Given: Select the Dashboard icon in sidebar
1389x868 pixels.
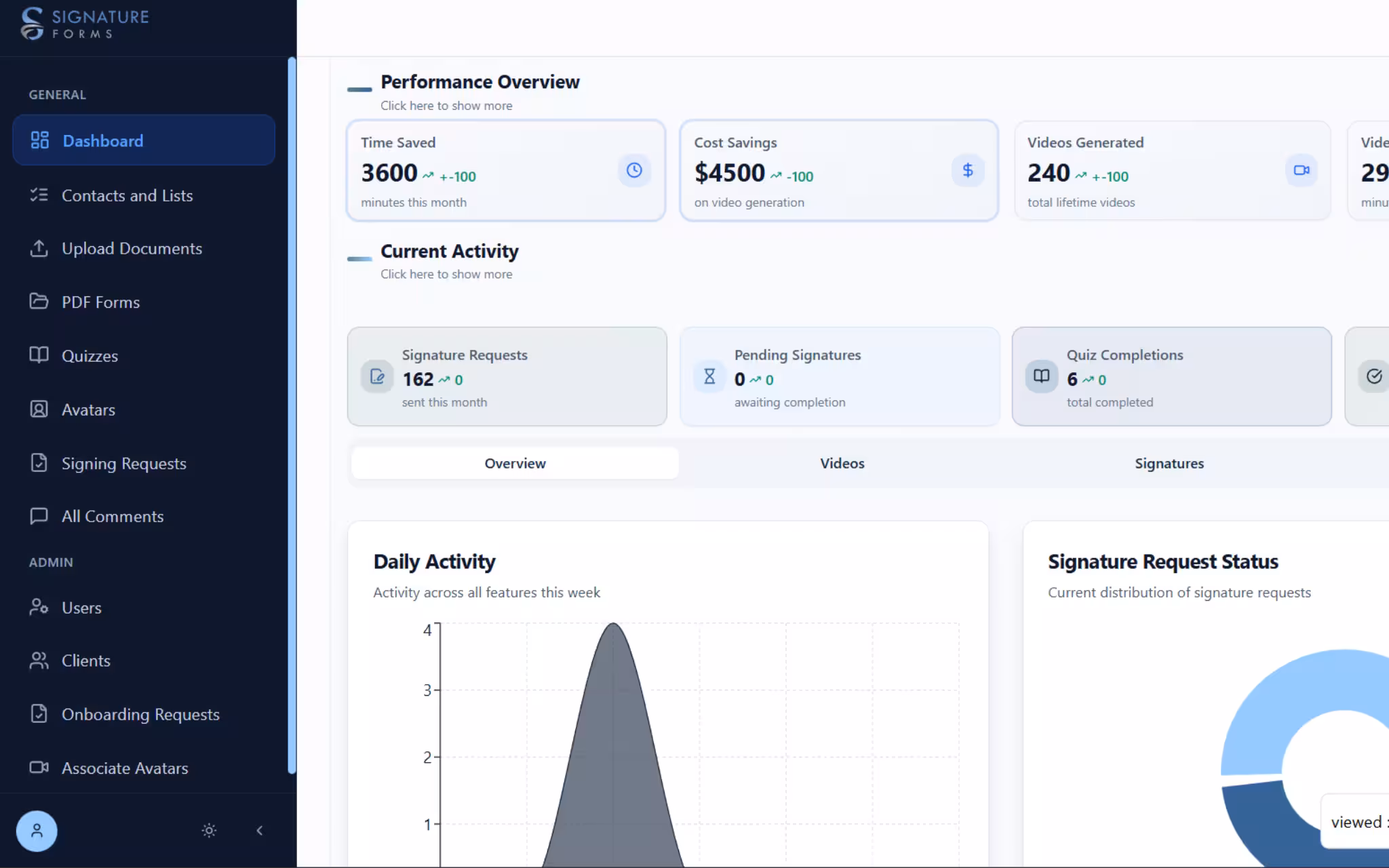Looking at the screenshot, I should pos(40,140).
